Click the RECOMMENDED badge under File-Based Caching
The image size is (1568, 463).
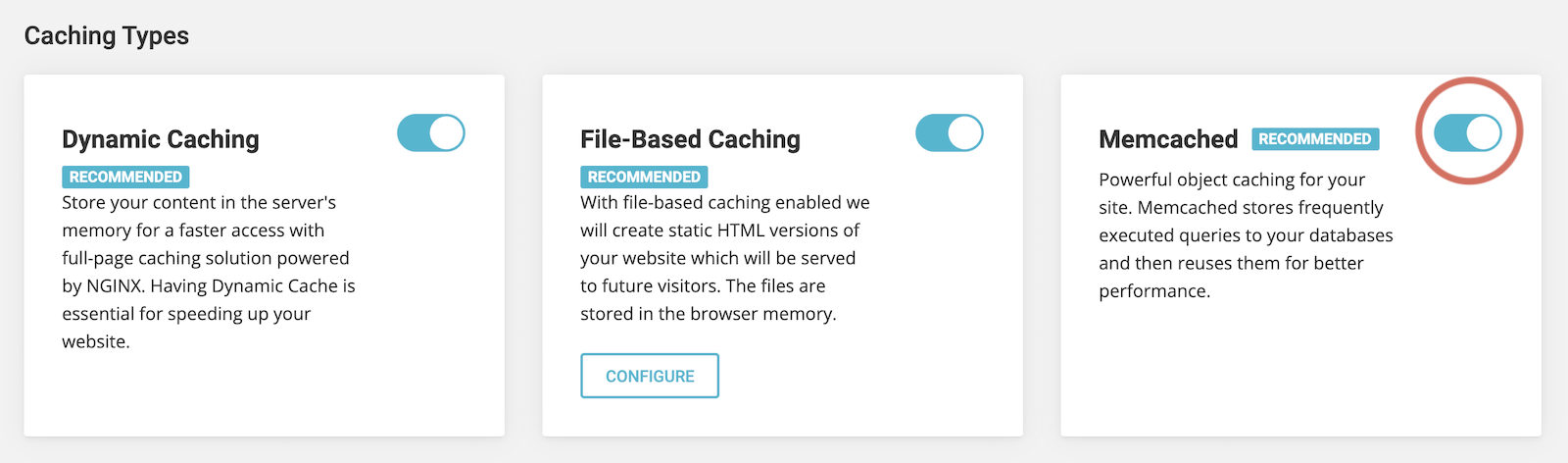click(x=644, y=177)
